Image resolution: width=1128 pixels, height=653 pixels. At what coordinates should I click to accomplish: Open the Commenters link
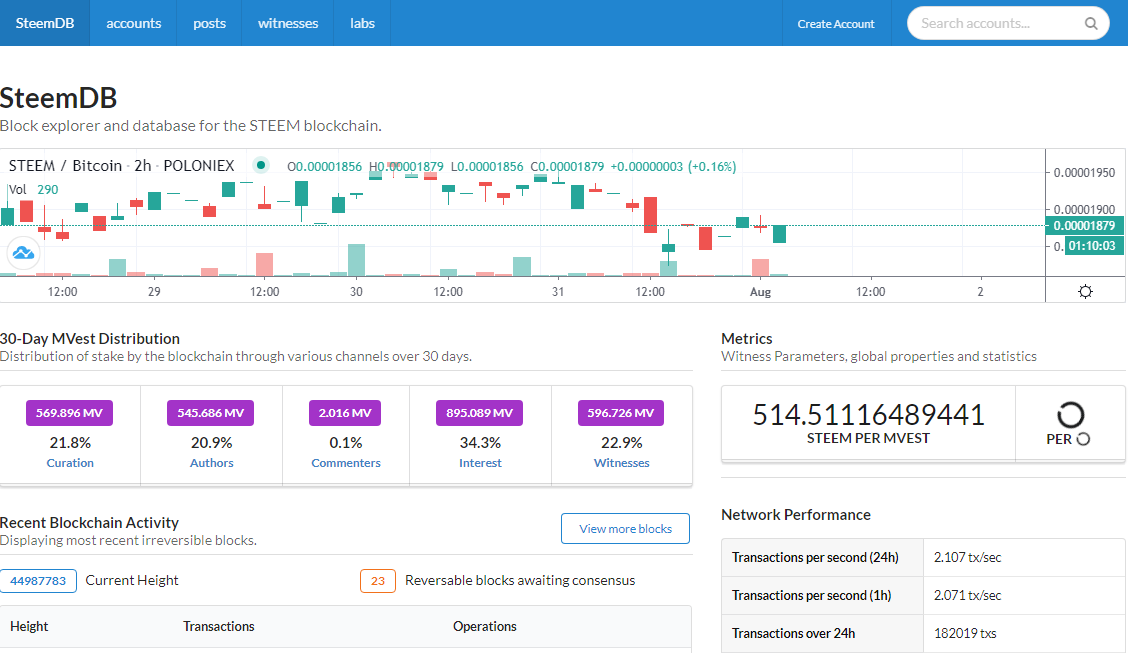[346, 463]
